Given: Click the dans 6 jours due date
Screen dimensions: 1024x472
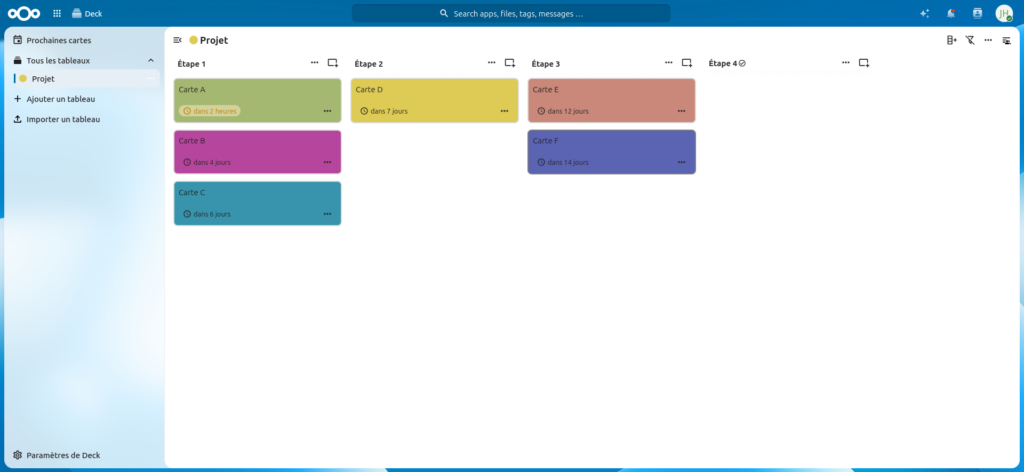Looking at the screenshot, I should click(207, 213).
